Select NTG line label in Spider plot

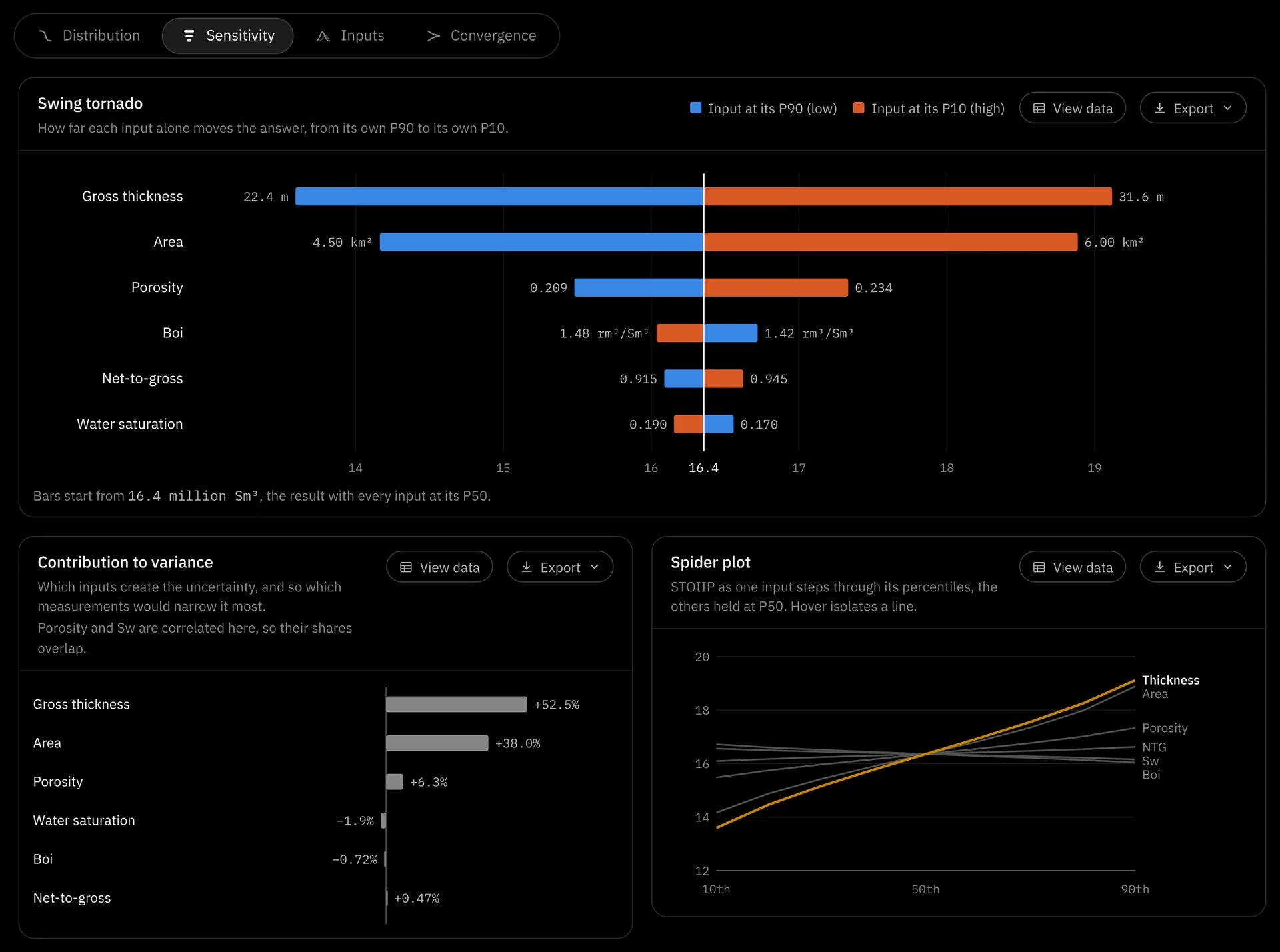point(1154,747)
